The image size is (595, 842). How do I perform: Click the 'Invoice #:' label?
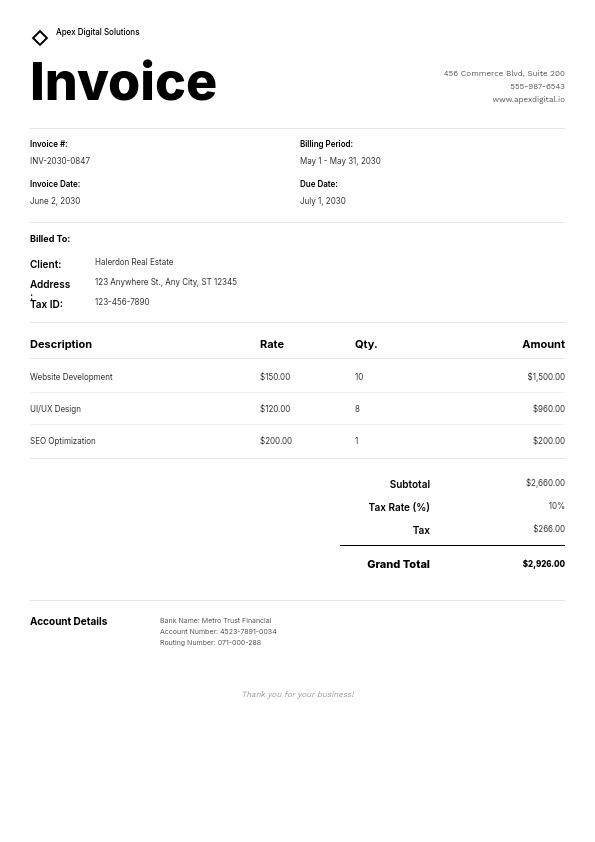(48, 144)
